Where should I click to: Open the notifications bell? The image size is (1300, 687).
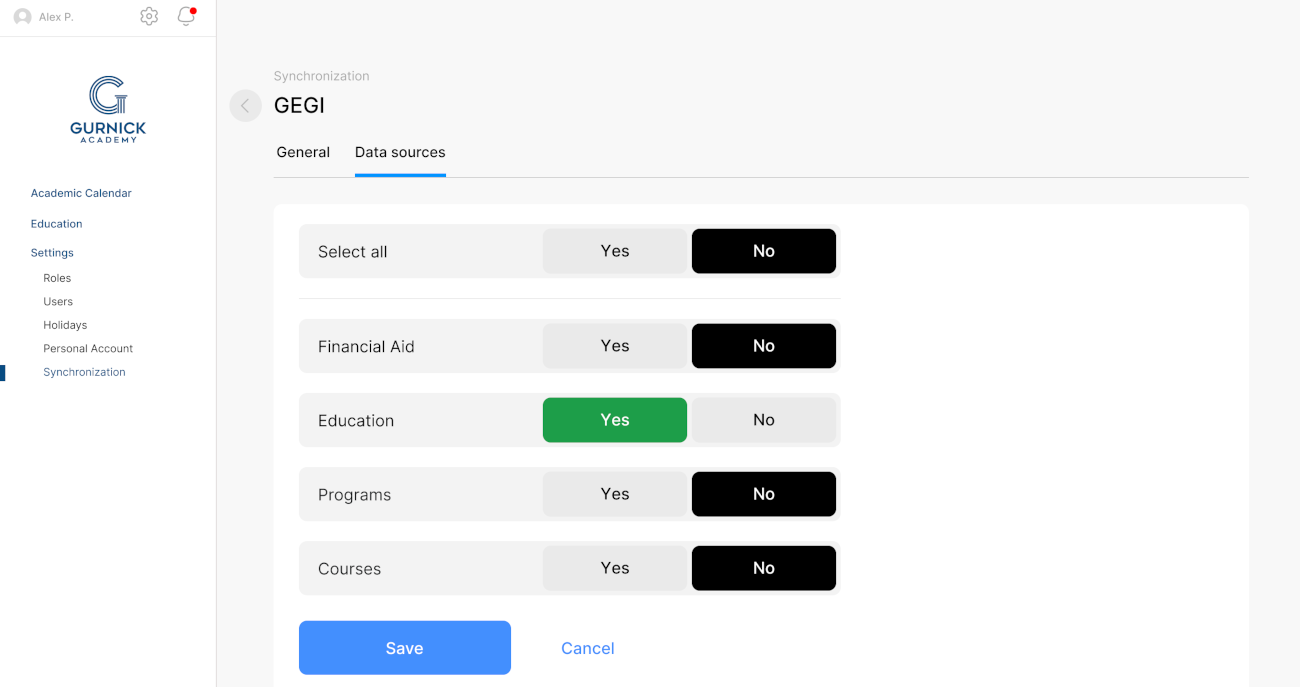pyautogui.click(x=185, y=16)
